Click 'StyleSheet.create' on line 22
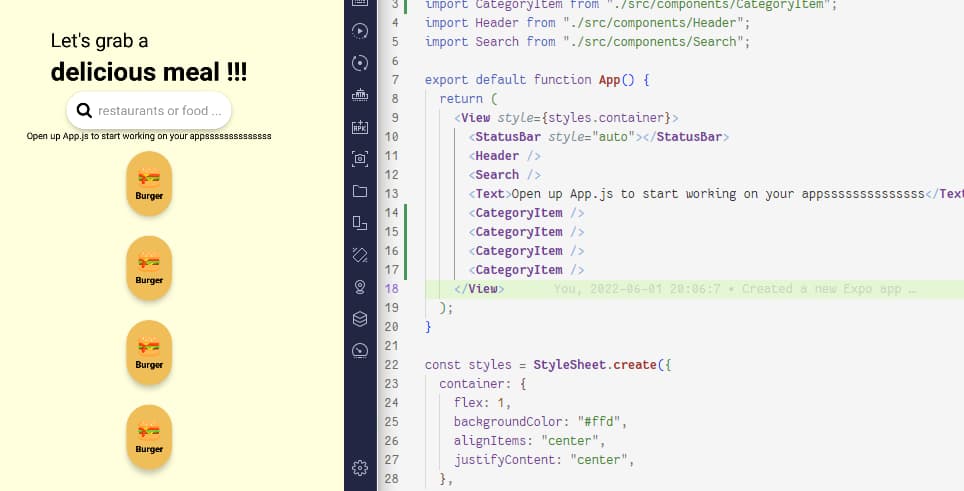Image resolution: width=964 pixels, height=491 pixels. [595, 364]
